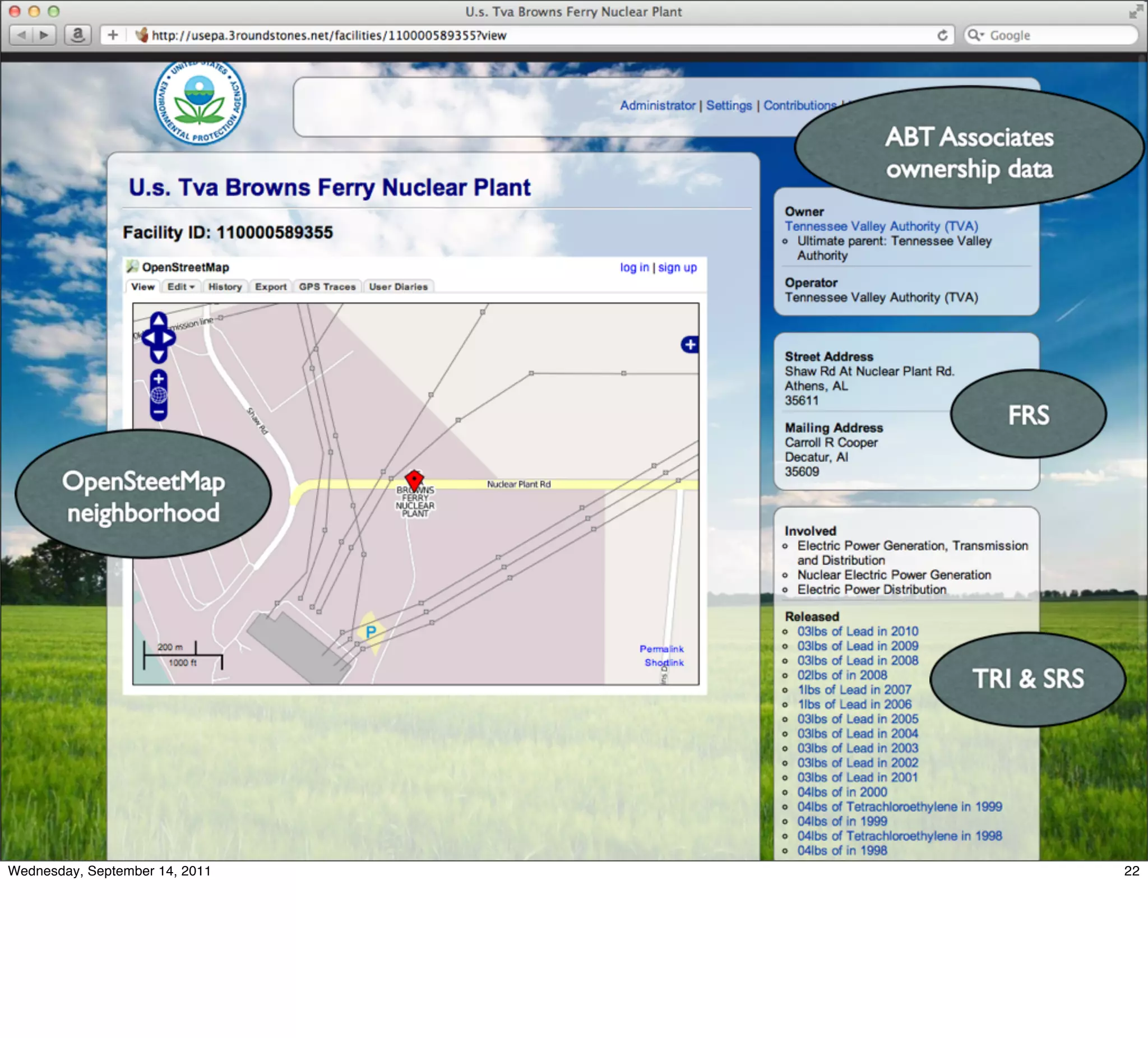This screenshot has width=1148, height=1038.
Task: Reload the page with the refresh icon
Action: (x=942, y=35)
